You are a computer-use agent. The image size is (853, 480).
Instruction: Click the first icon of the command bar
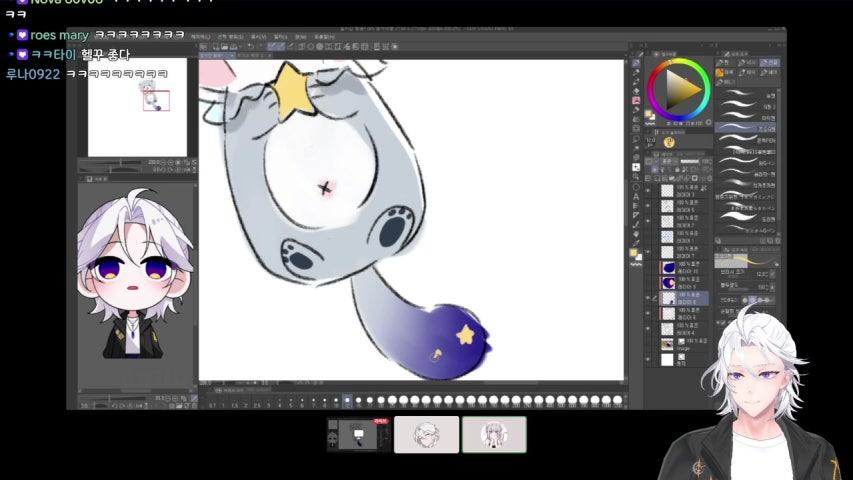click(204, 47)
